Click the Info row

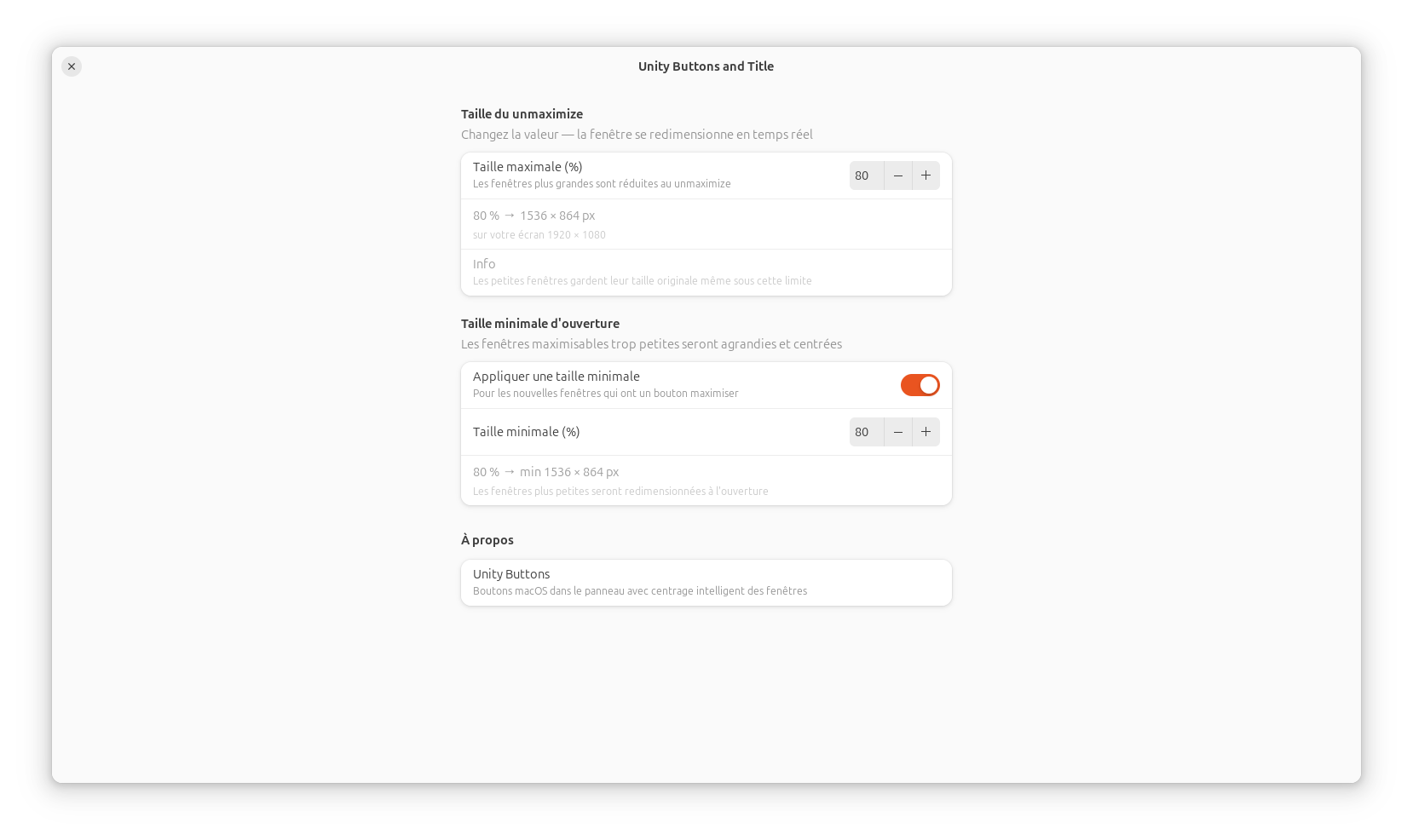[706, 273]
